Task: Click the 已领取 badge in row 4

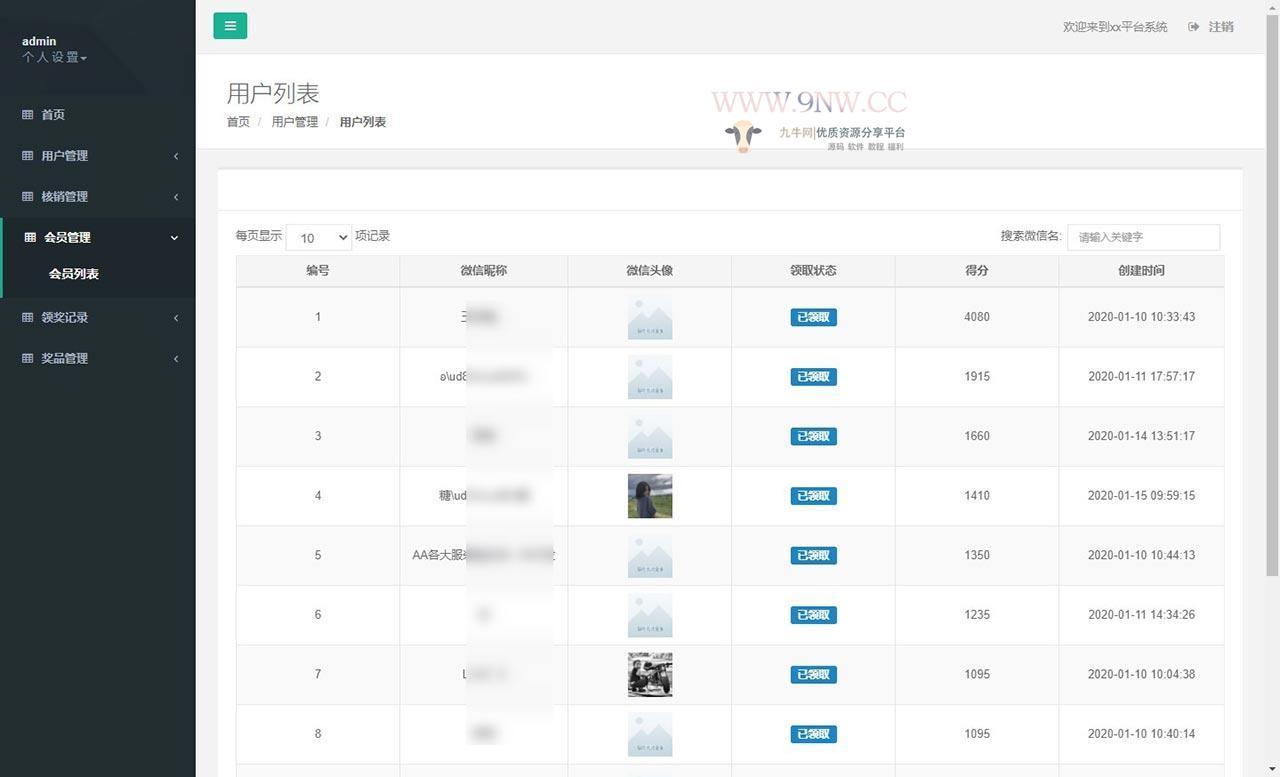Action: (x=813, y=496)
